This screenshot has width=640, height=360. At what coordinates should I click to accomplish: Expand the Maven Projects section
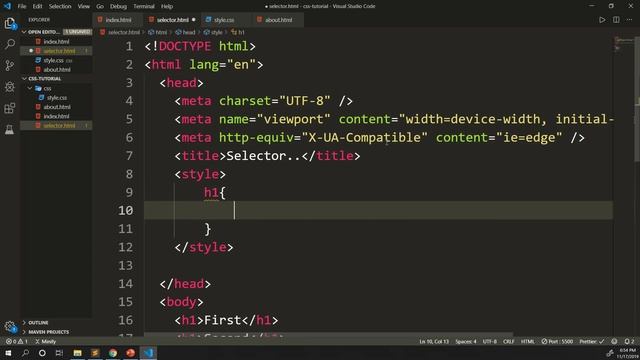tap(48, 332)
